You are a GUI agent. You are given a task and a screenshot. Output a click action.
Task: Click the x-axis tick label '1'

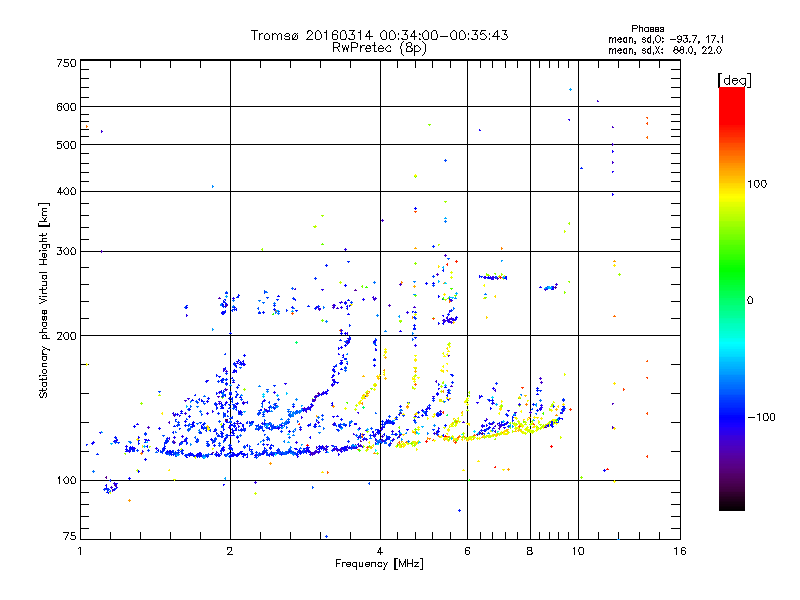click(x=80, y=551)
